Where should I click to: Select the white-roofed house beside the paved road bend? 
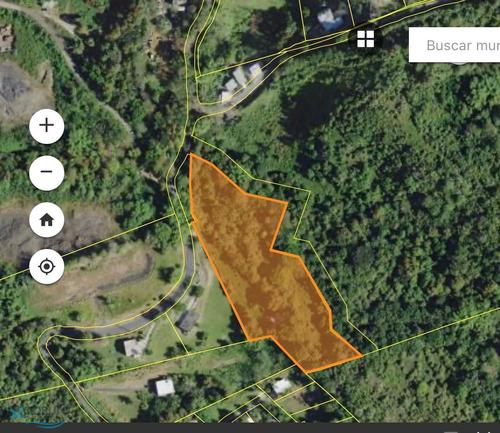[134, 347]
